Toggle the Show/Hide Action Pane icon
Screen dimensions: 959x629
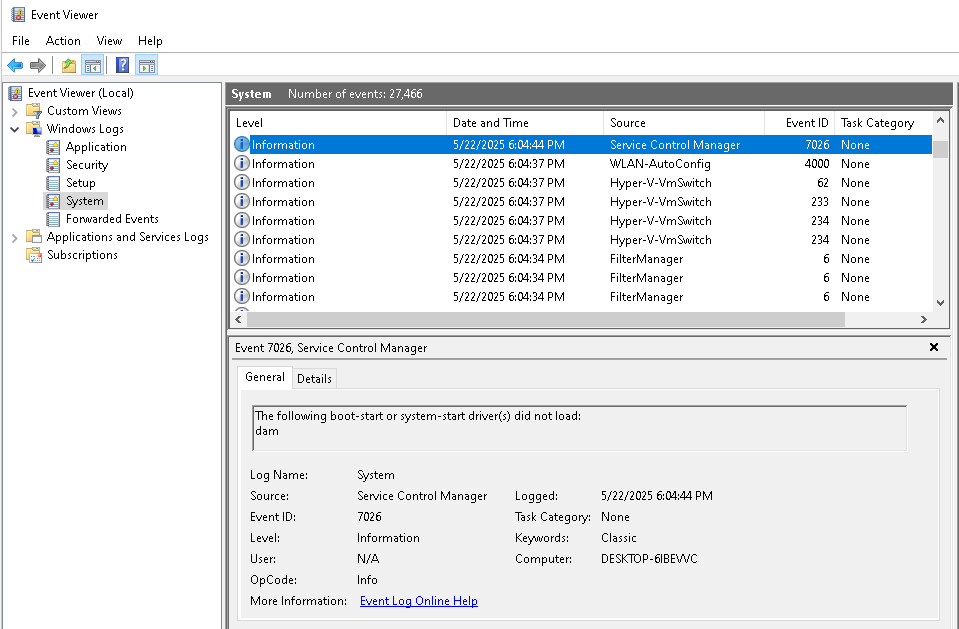[147, 65]
